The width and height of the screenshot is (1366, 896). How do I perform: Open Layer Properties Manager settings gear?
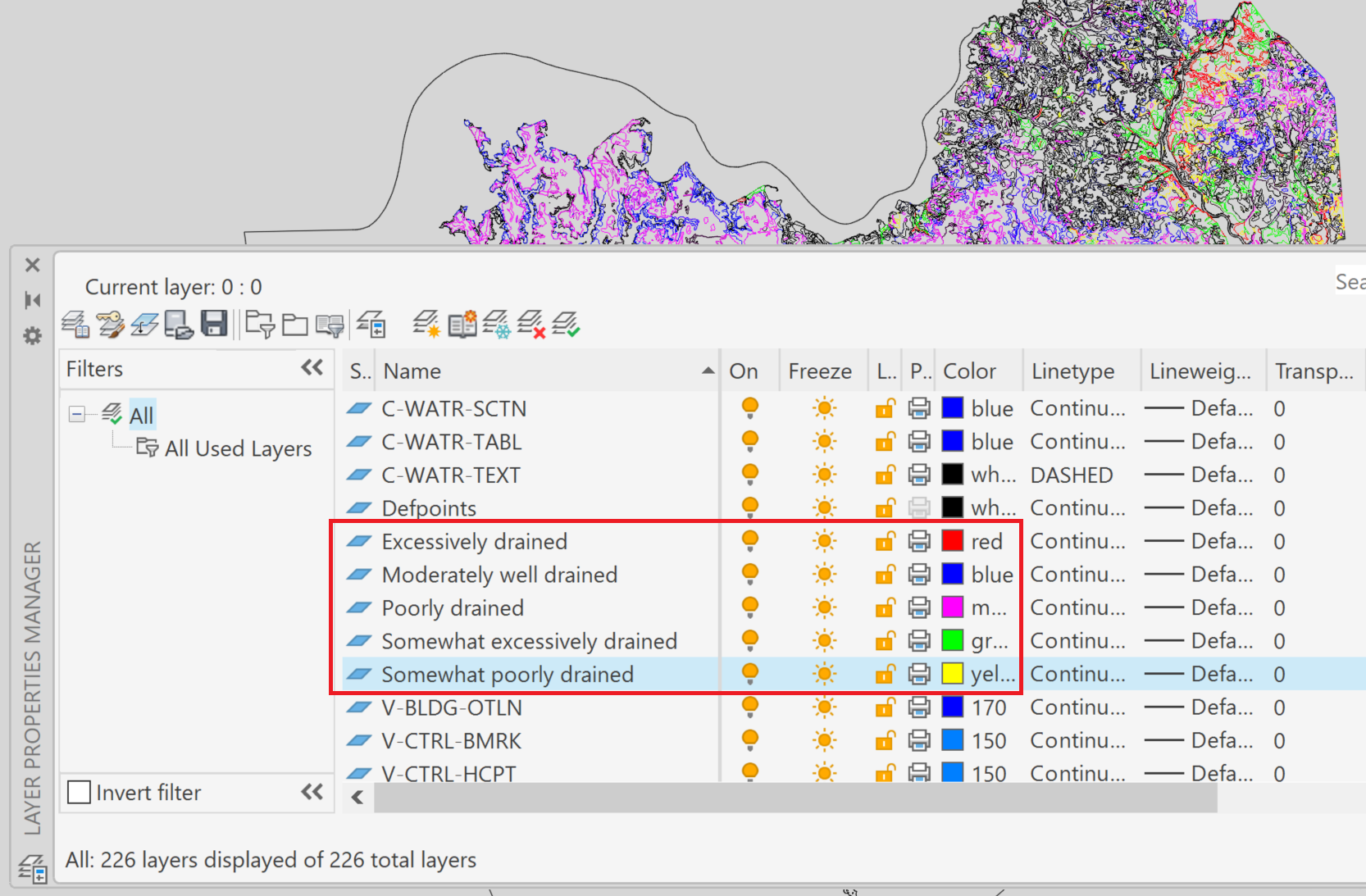33,336
